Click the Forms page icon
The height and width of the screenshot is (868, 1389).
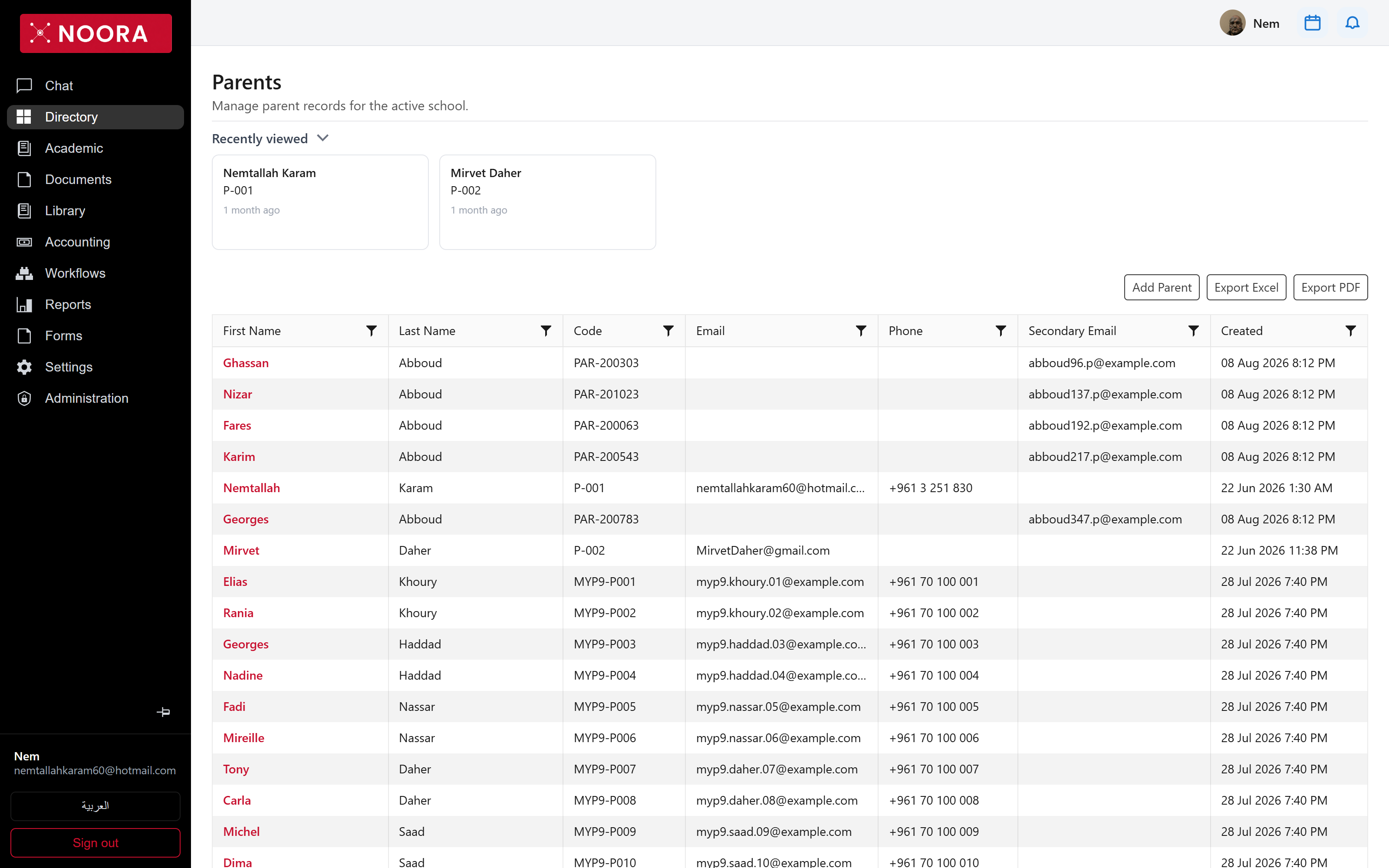coord(24,336)
